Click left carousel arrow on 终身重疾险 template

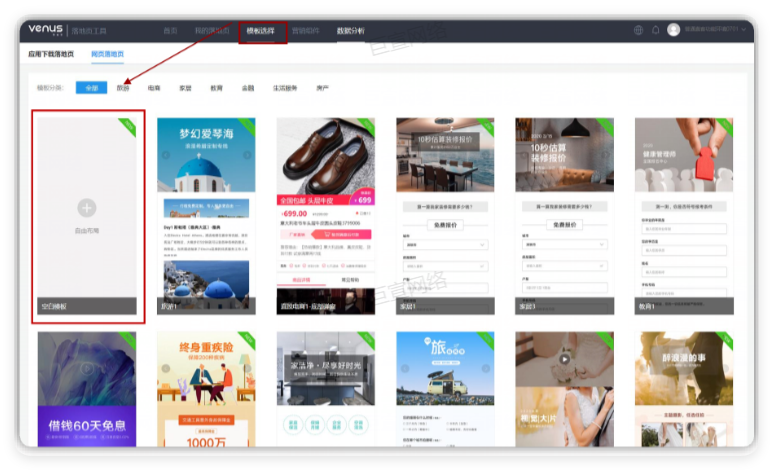[x=166, y=368]
